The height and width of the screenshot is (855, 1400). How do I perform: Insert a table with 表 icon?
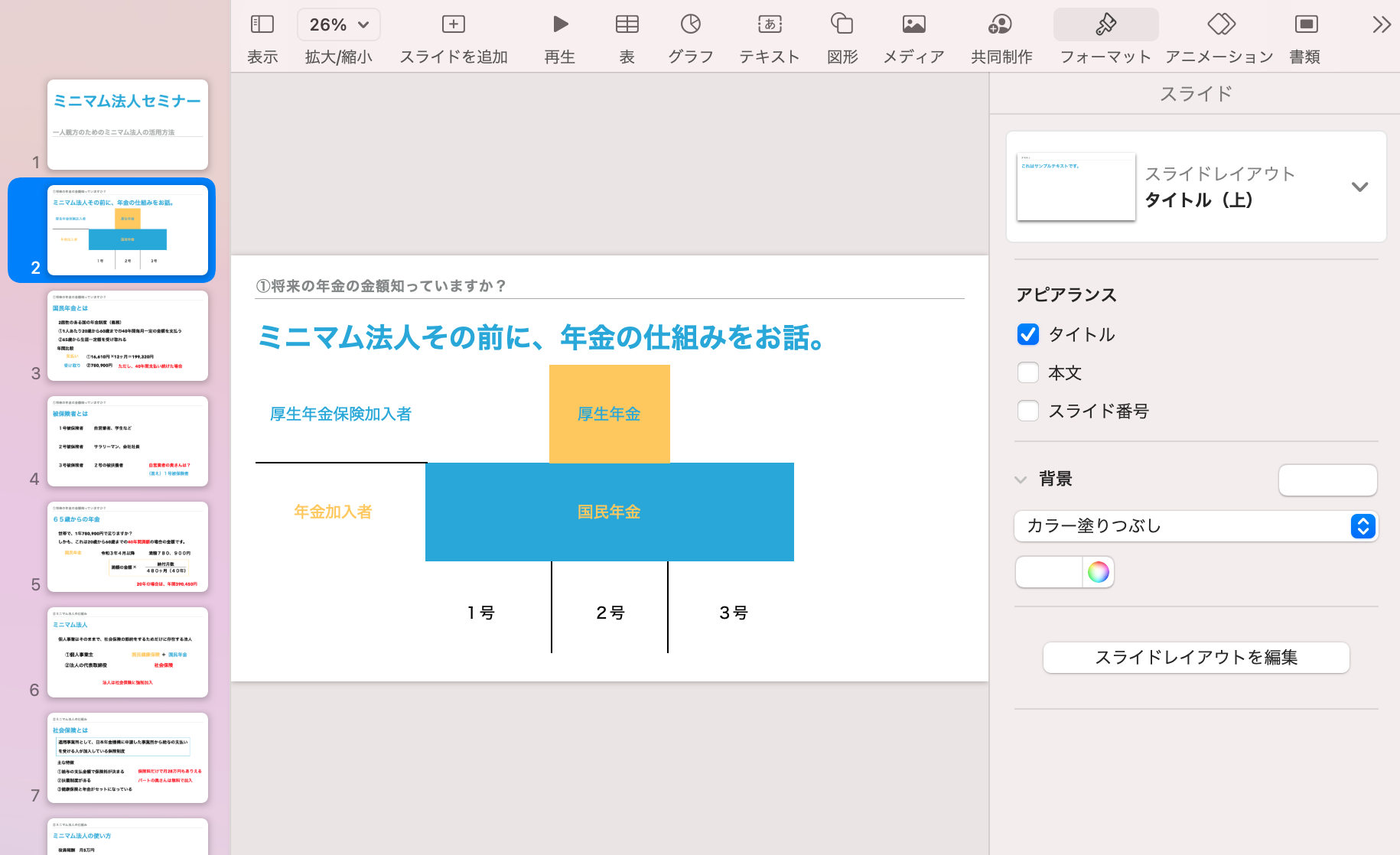click(627, 24)
